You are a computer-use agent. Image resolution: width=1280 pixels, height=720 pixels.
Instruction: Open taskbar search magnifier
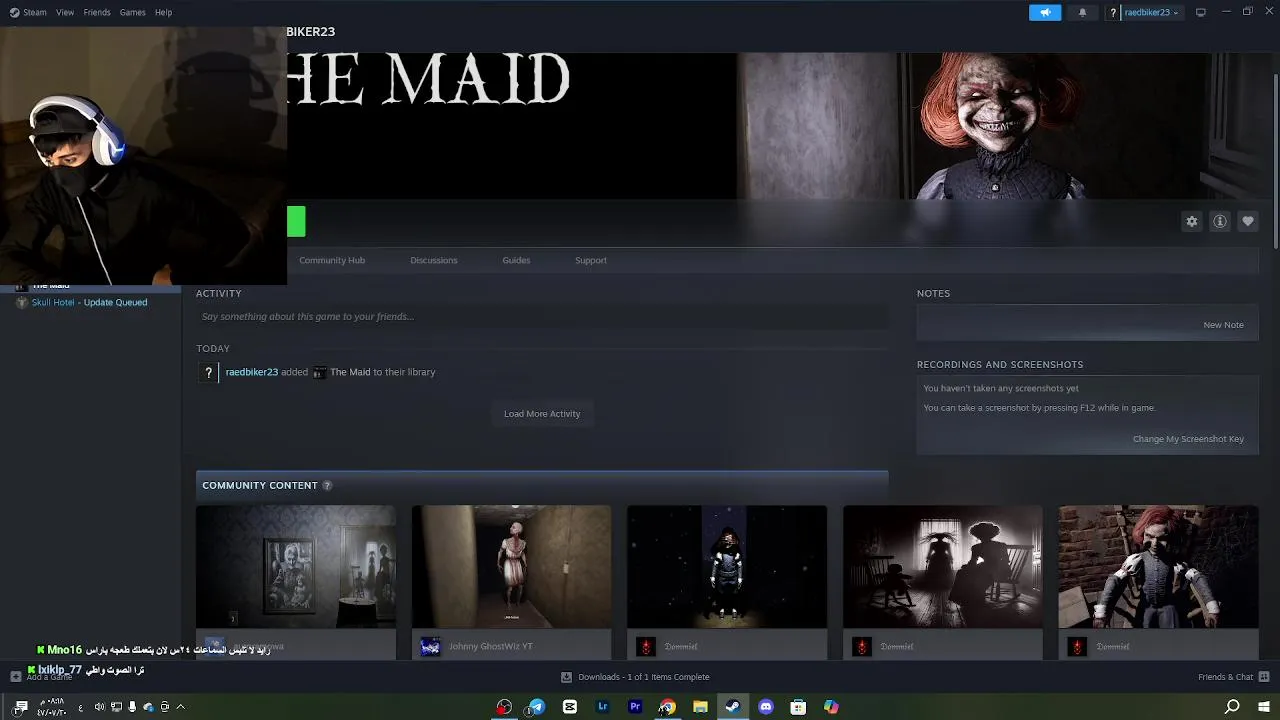1232,707
